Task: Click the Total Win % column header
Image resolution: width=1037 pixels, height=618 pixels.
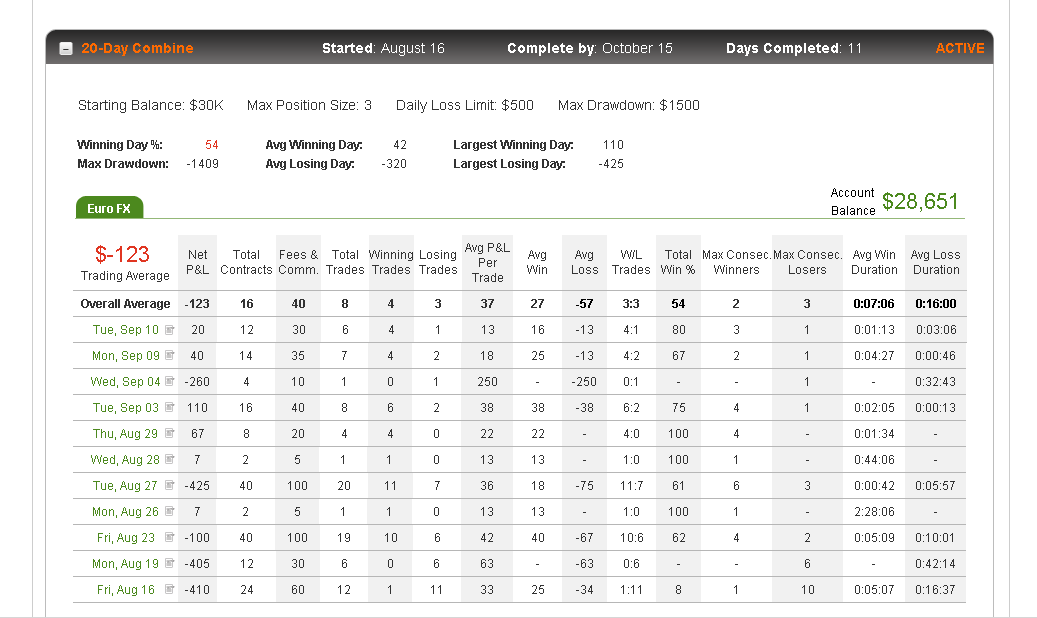Action: 678,262
